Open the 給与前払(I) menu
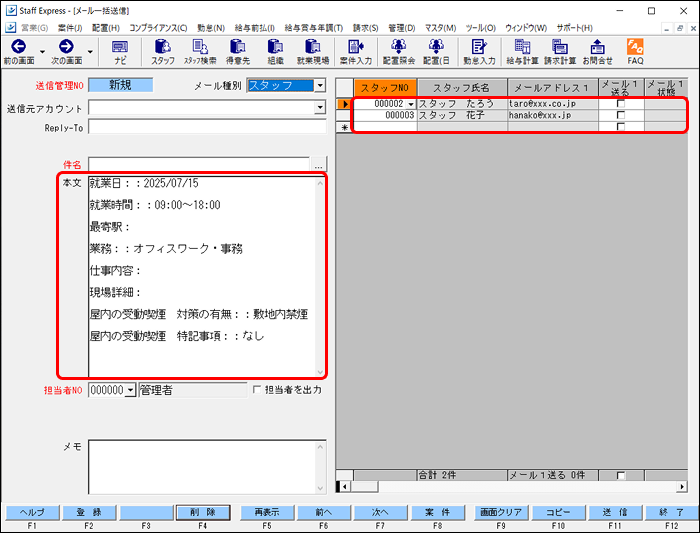The height and width of the screenshot is (533, 700). tap(254, 28)
